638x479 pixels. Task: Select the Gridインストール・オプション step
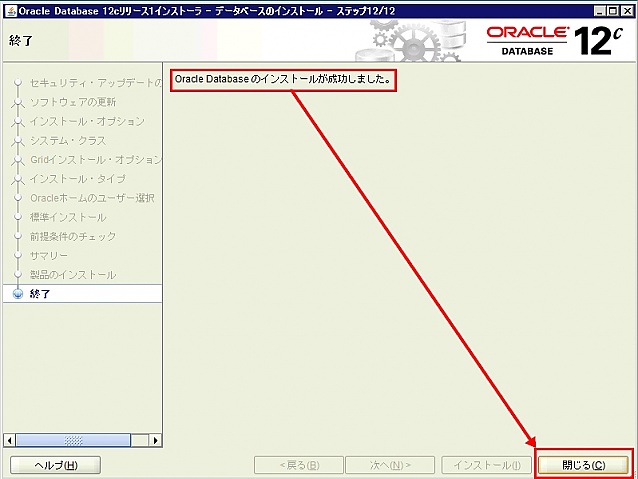click(96, 160)
